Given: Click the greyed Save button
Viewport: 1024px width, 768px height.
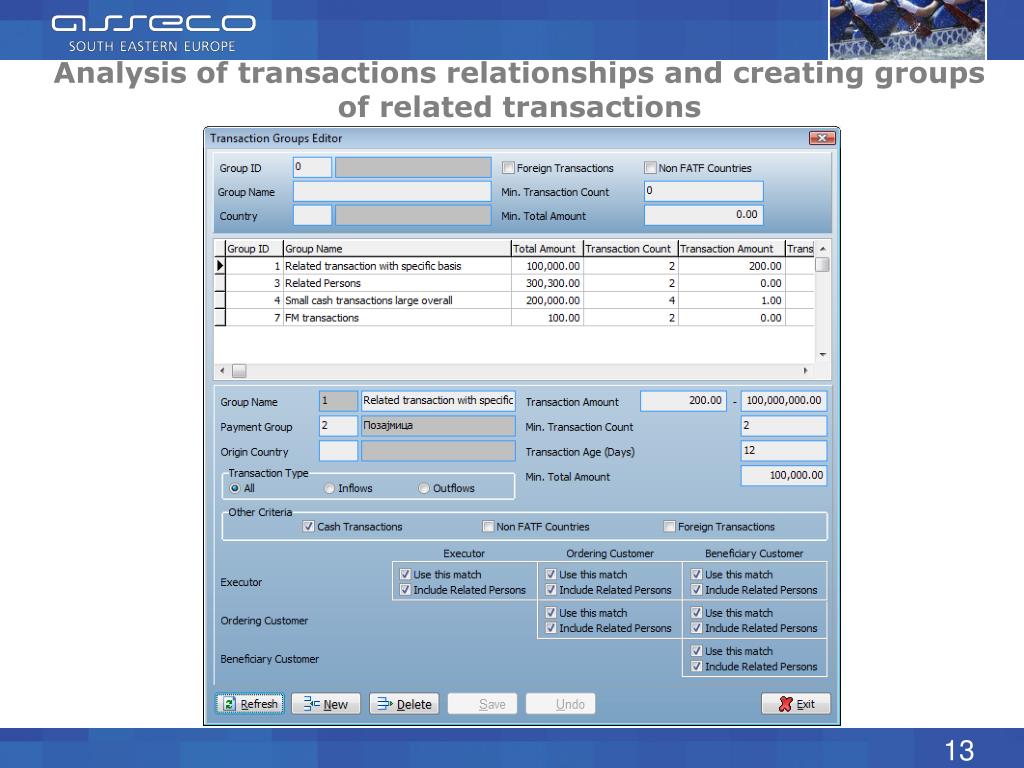Looking at the screenshot, I should pos(483,704).
